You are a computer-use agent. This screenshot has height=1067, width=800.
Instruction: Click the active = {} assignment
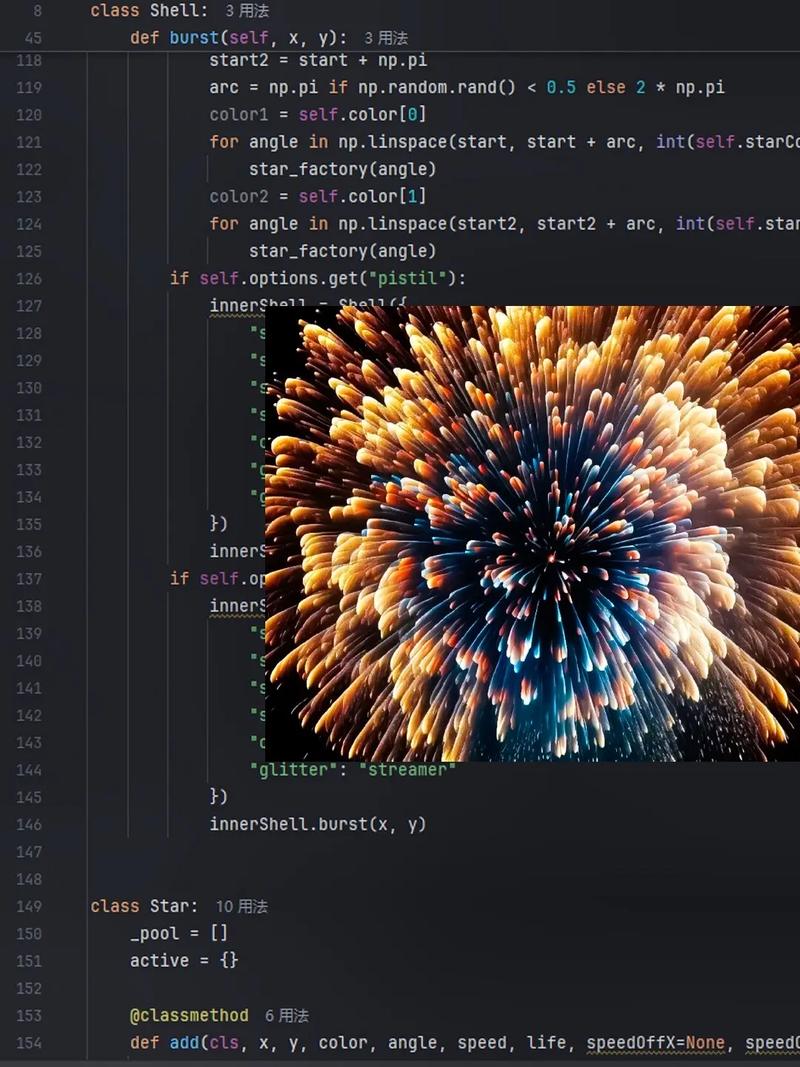pos(184,960)
